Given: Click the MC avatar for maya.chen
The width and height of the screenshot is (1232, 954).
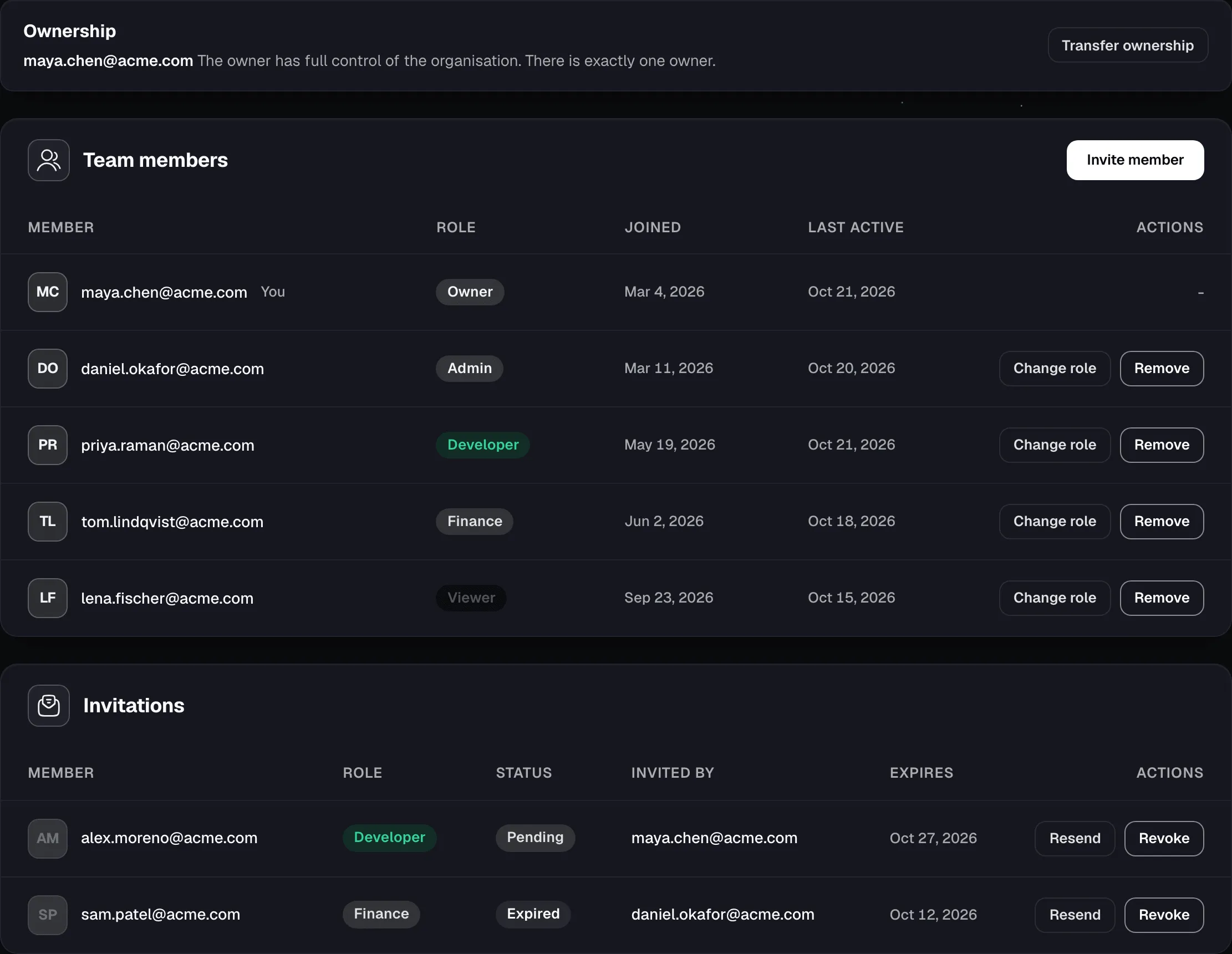Looking at the screenshot, I should [48, 292].
